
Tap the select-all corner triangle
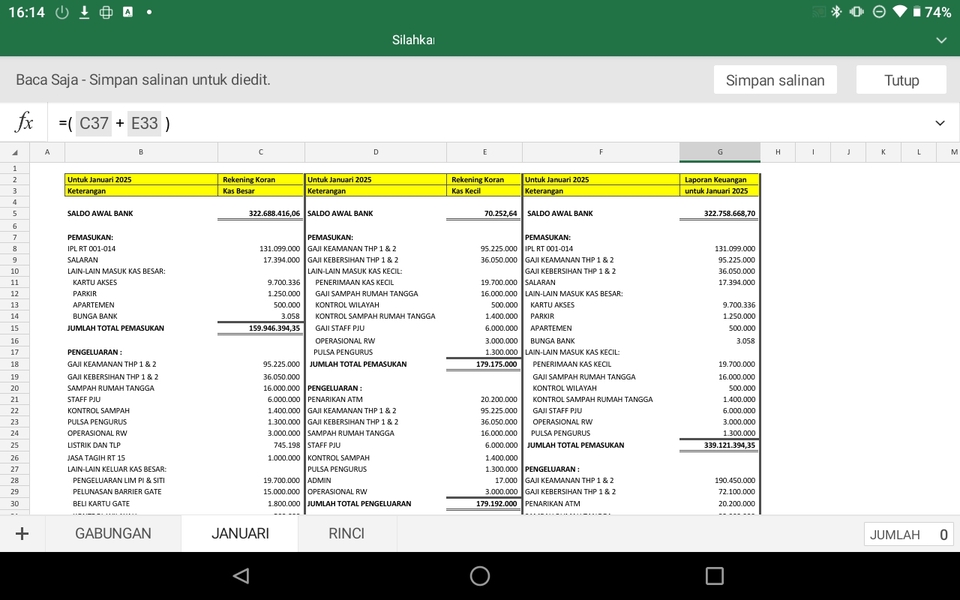tap(14, 152)
